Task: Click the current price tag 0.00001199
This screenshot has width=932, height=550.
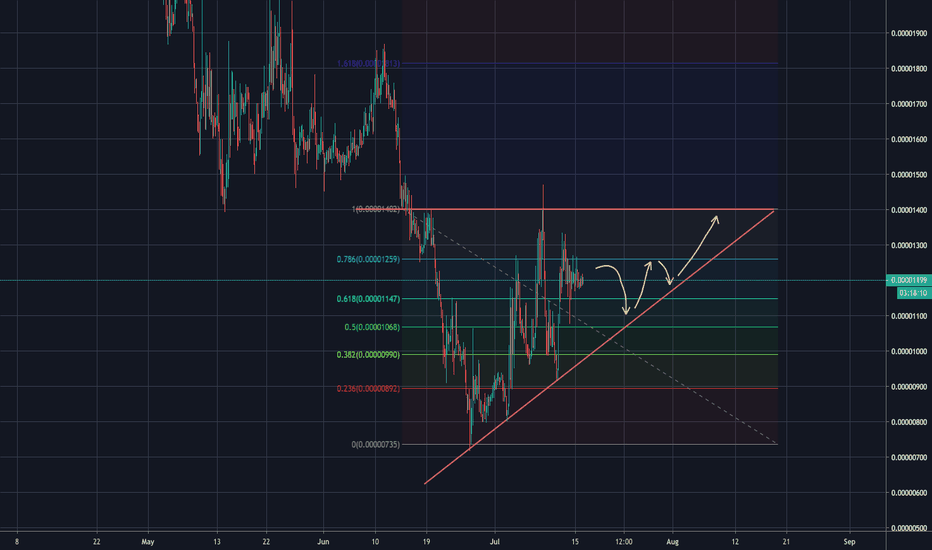Action: point(909,280)
